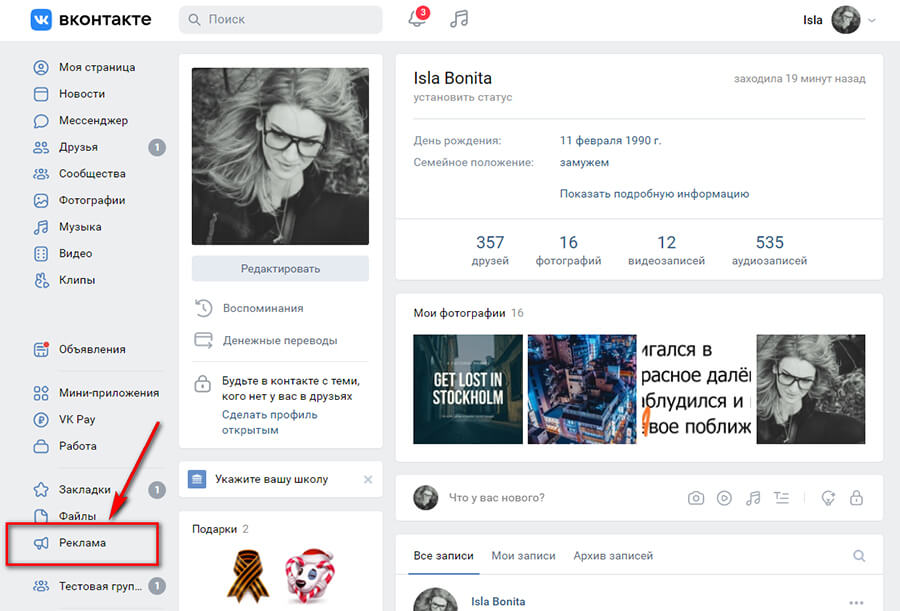Expand Показать подробную информацию
This screenshot has width=900, height=611.
coord(654,194)
